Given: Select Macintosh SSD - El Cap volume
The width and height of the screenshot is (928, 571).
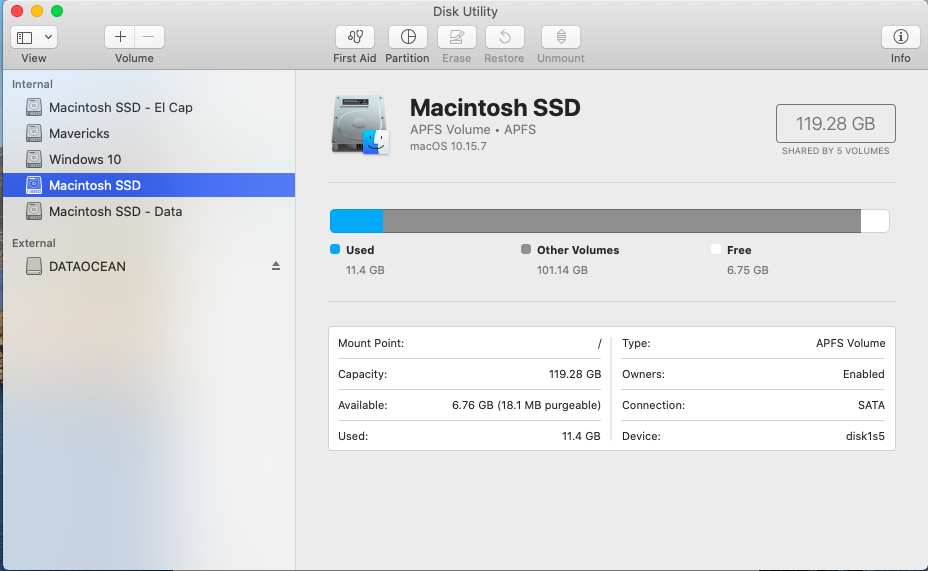Looking at the screenshot, I should point(149,107).
